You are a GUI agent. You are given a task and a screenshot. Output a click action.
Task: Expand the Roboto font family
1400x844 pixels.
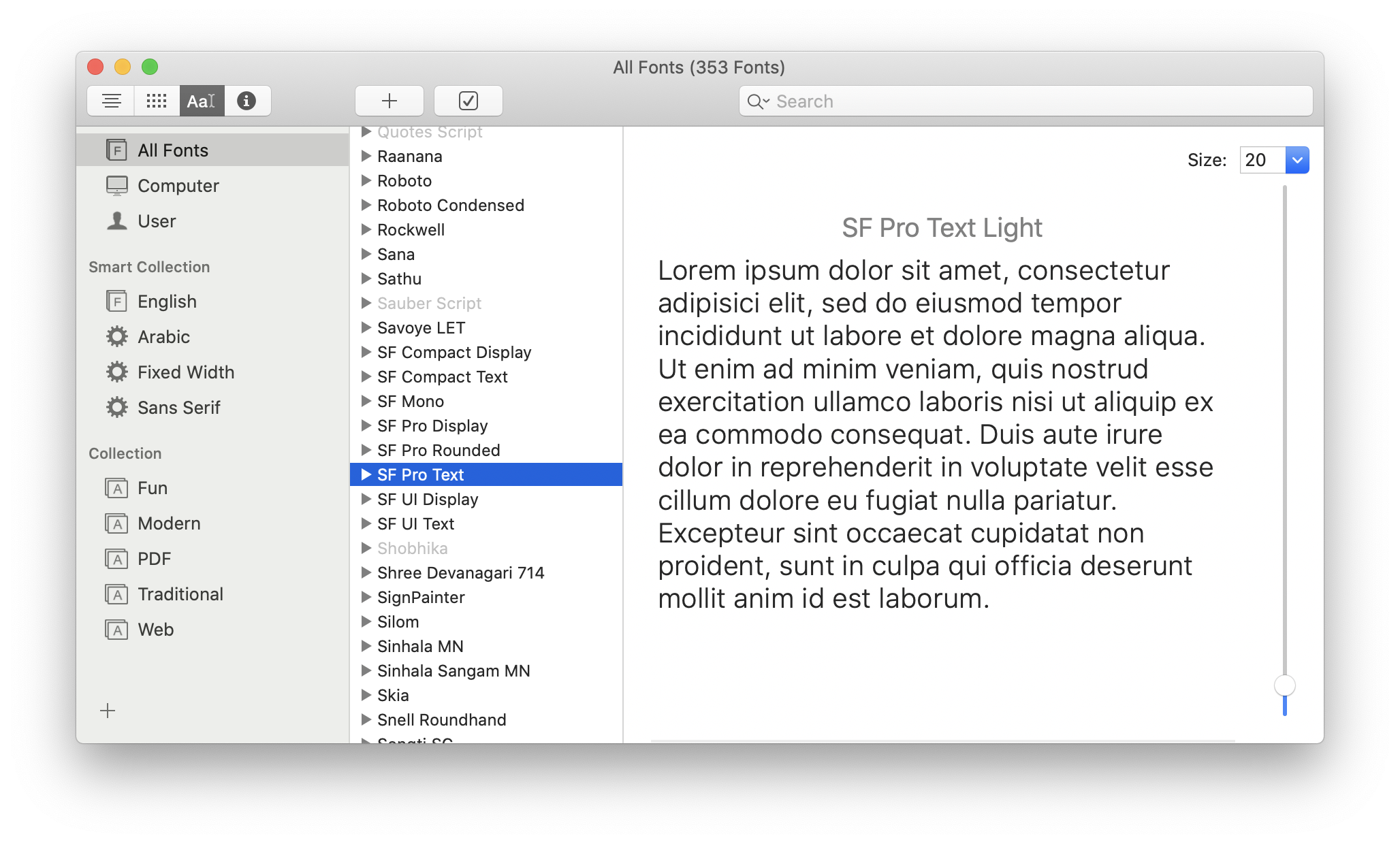(x=366, y=180)
